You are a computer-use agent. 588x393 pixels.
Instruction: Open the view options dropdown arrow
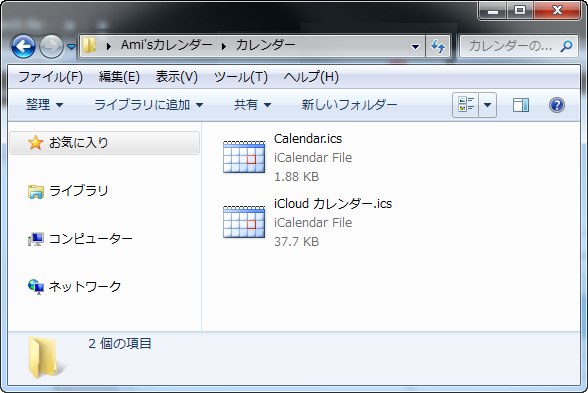click(488, 105)
